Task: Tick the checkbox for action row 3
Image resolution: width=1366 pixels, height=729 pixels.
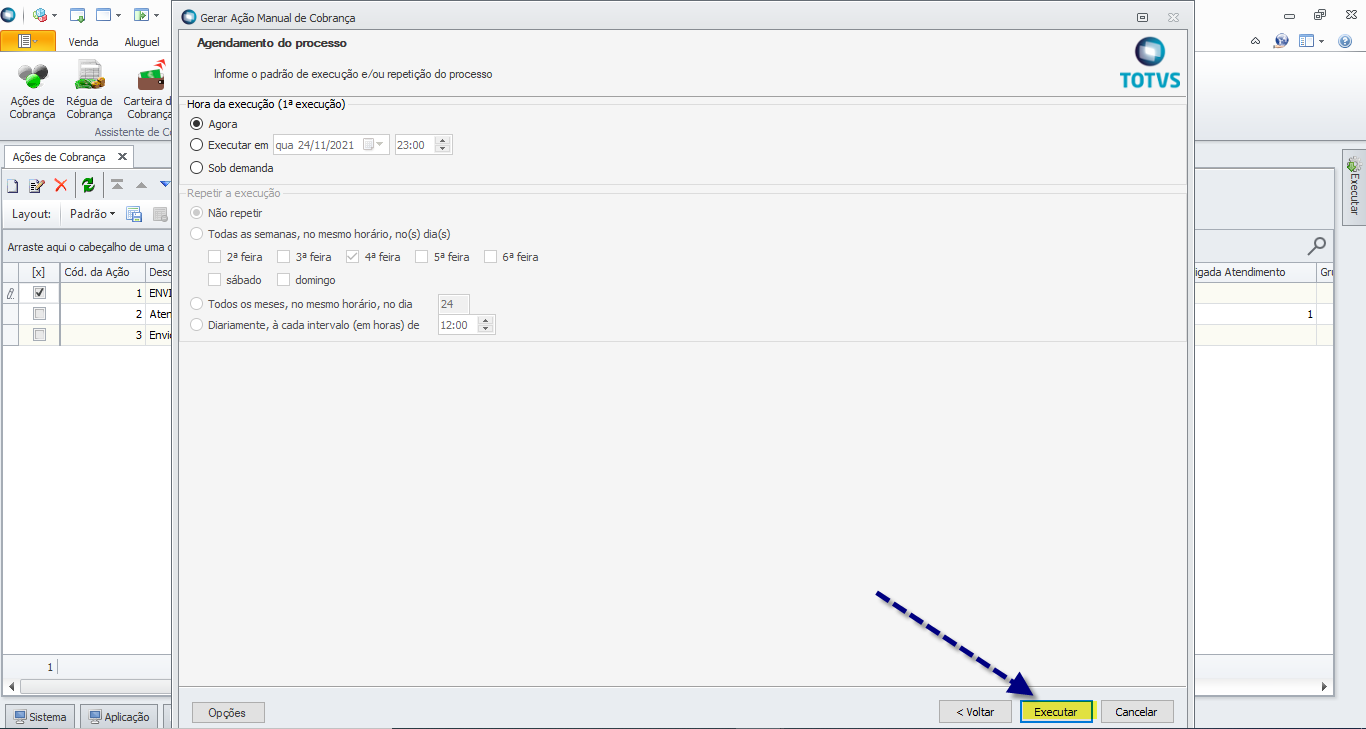Action: (x=39, y=335)
